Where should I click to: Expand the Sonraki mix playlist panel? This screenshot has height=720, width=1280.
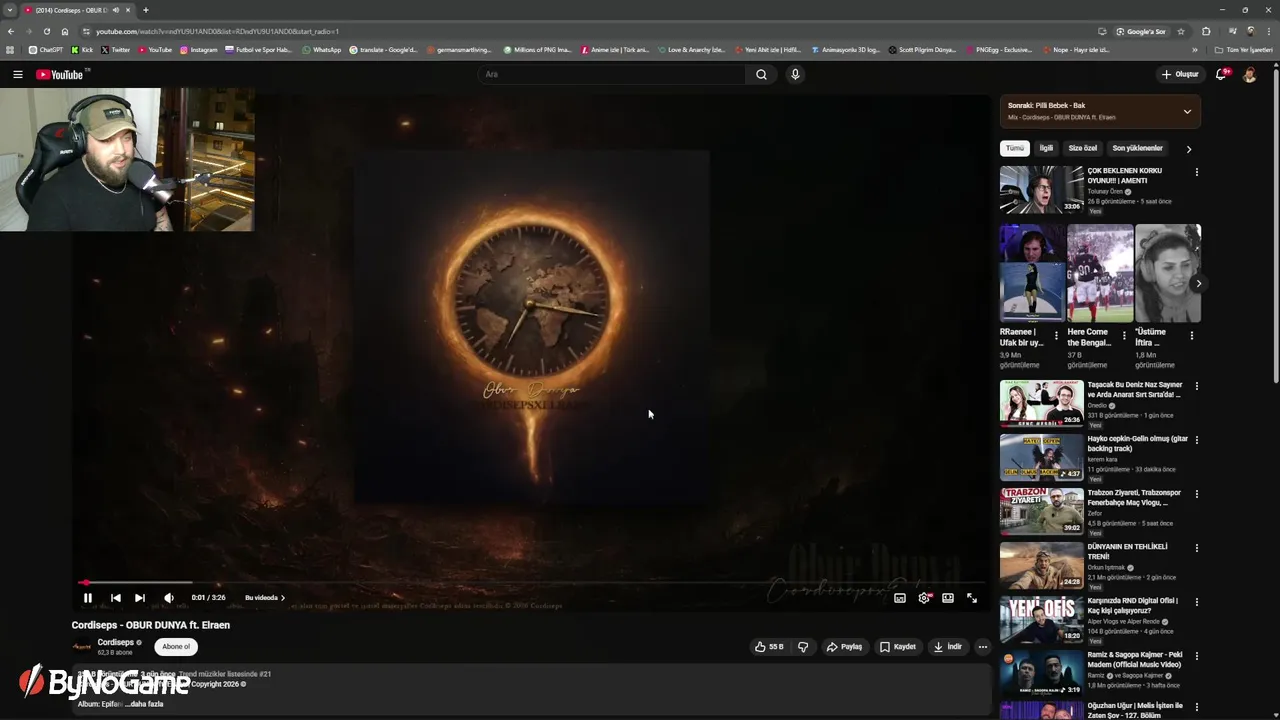click(x=1187, y=111)
